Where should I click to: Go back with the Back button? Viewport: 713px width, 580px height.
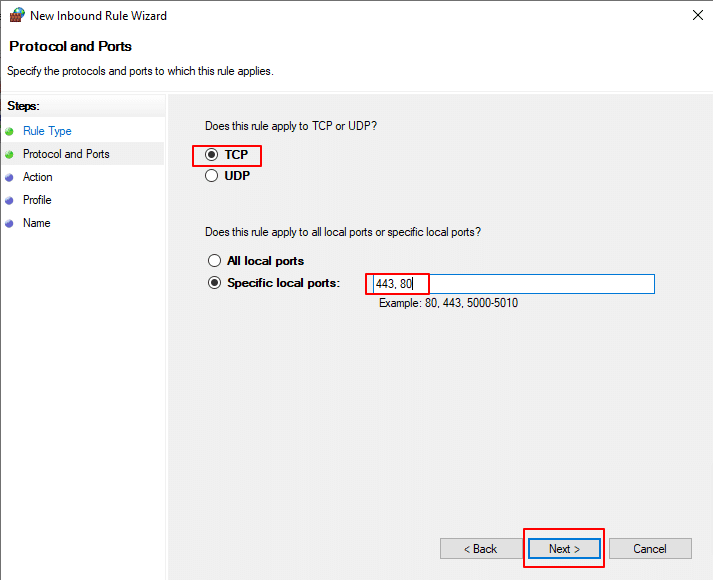pos(480,549)
